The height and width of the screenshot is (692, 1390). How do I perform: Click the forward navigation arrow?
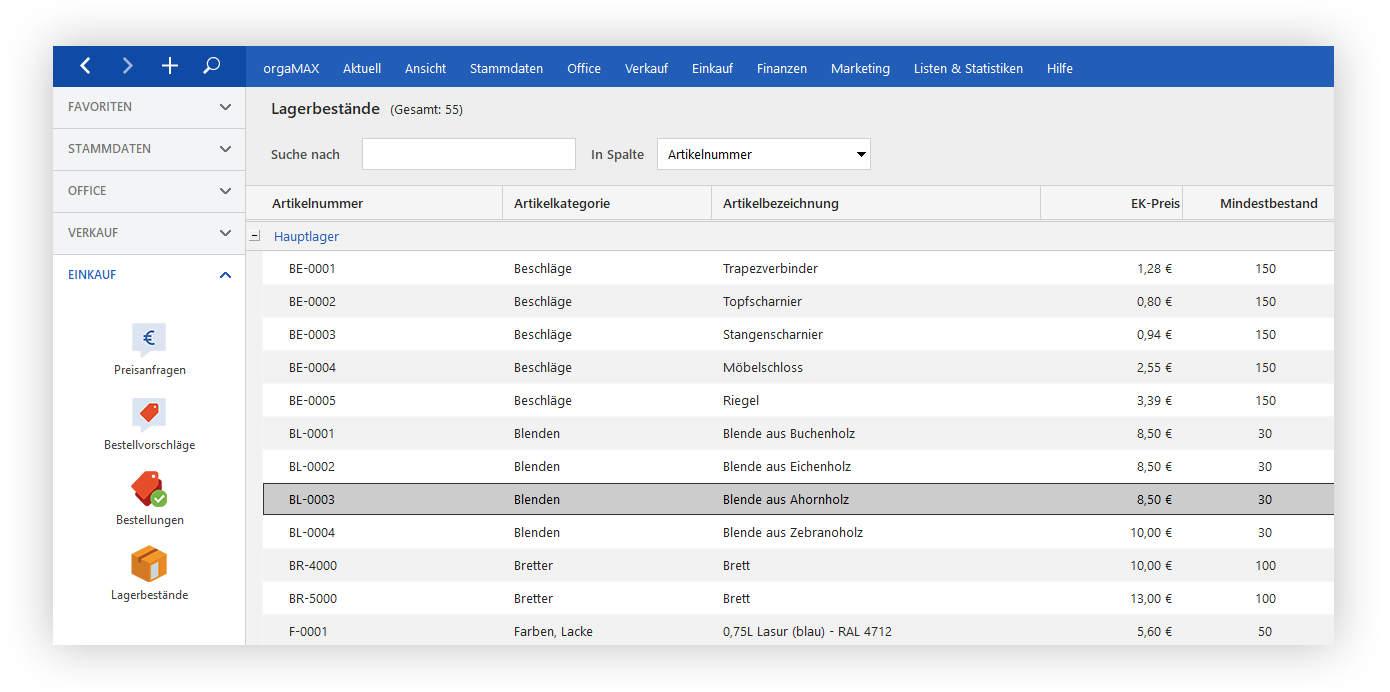tap(127, 66)
